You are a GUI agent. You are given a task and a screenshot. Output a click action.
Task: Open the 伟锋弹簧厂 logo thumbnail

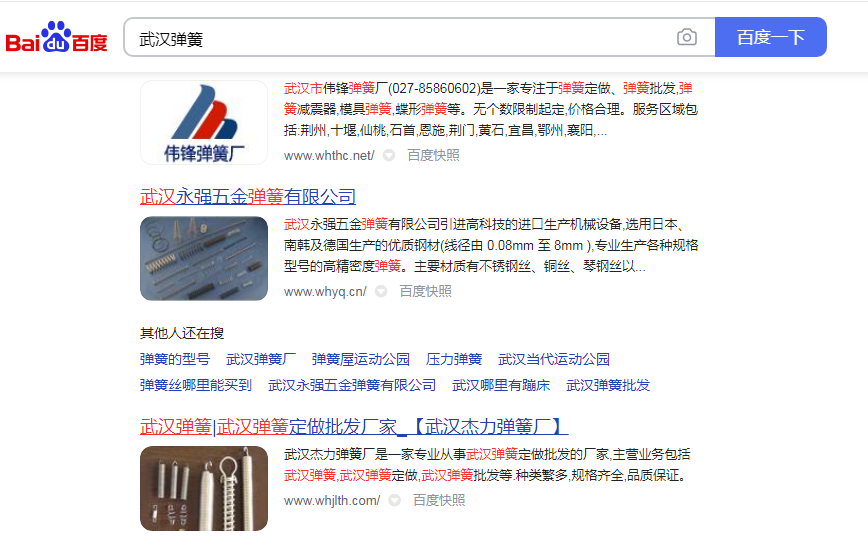click(x=204, y=122)
